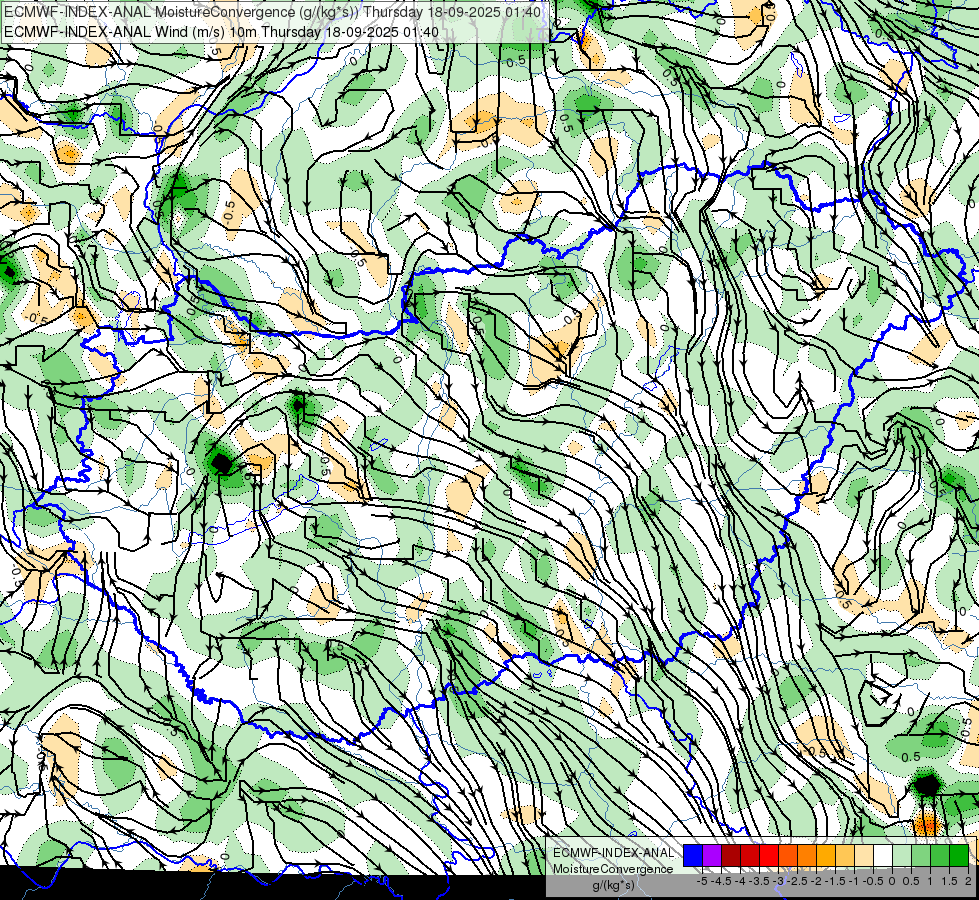Click the '-4.5' legend tick label
979x900 pixels.
pos(722,881)
